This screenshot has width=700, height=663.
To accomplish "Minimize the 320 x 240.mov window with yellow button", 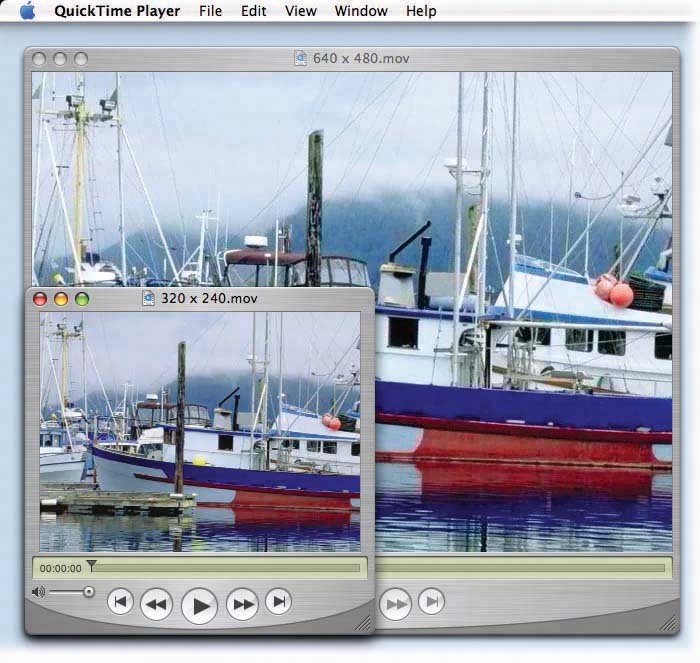I will click(61, 299).
